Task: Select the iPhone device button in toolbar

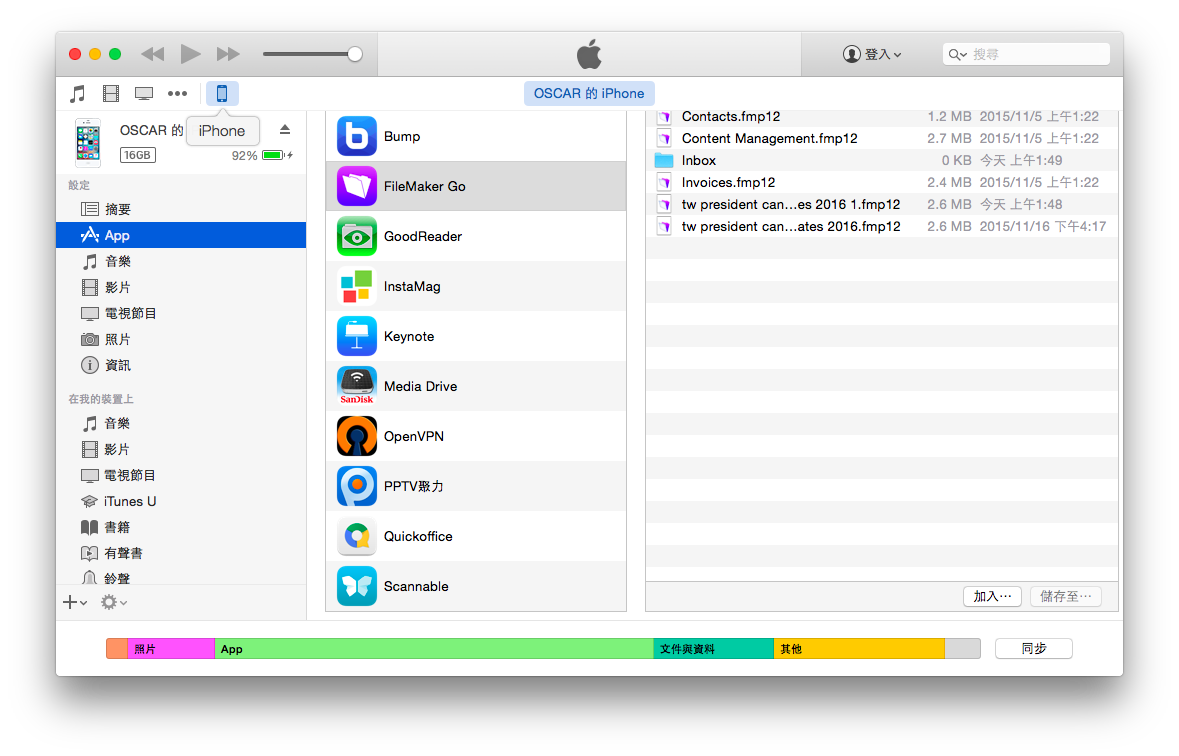Action: (222, 93)
